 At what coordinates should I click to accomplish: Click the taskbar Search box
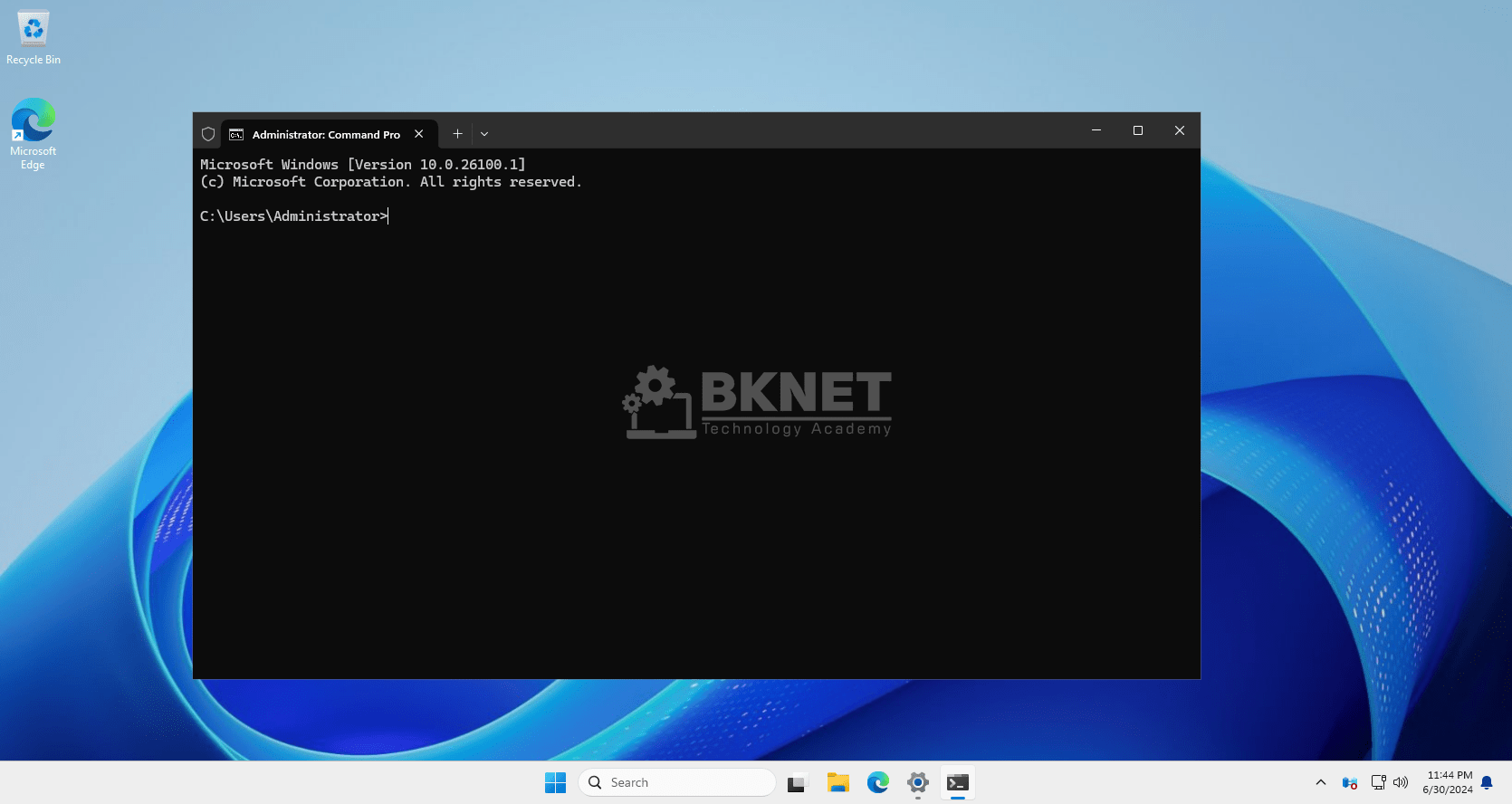677,782
